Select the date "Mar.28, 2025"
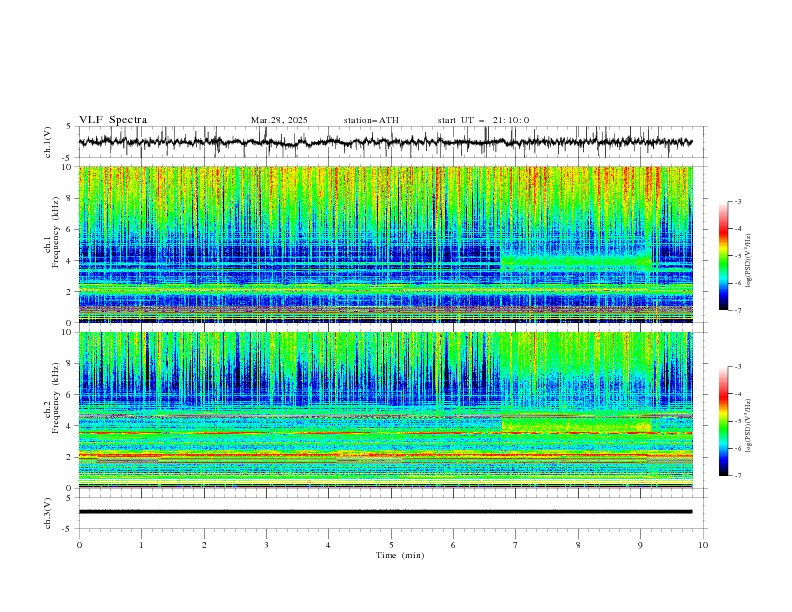Viewport: 792px width, 612px height. click(279, 120)
